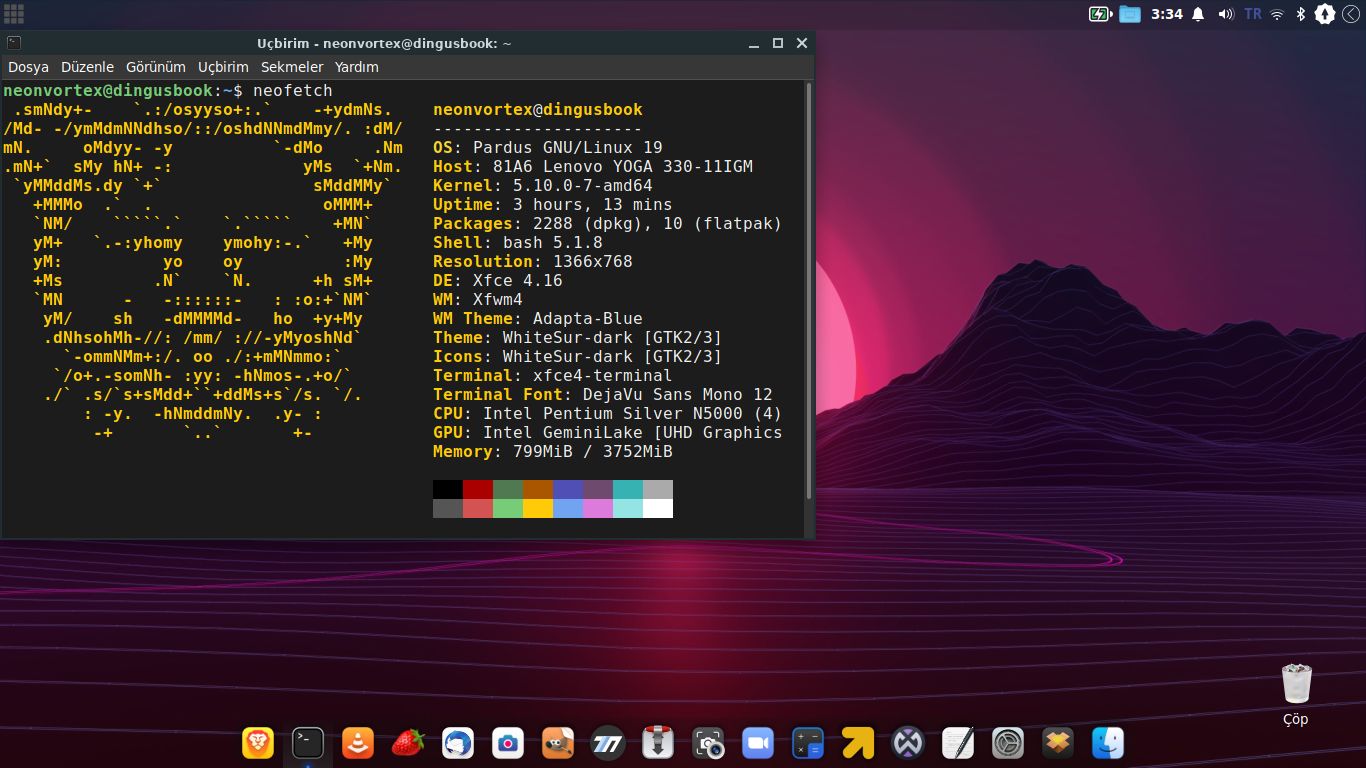Open the Wi-Fi status indicator

click(1277, 14)
